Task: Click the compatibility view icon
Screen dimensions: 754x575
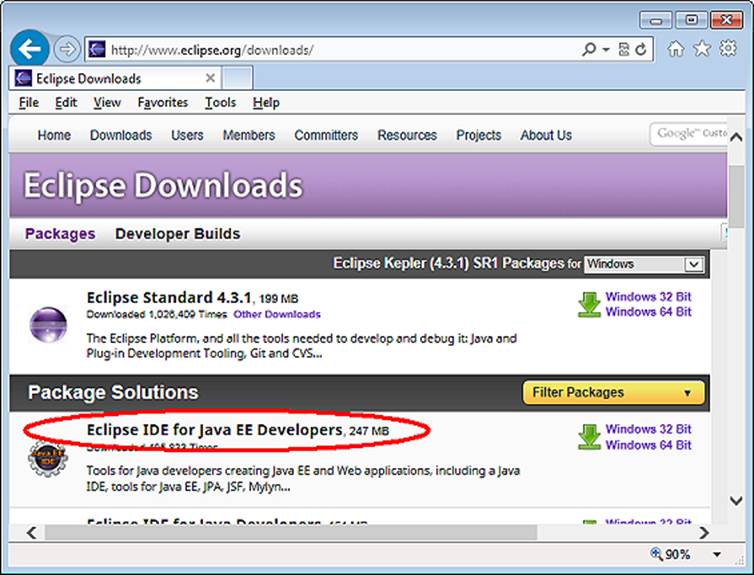Action: [x=624, y=49]
